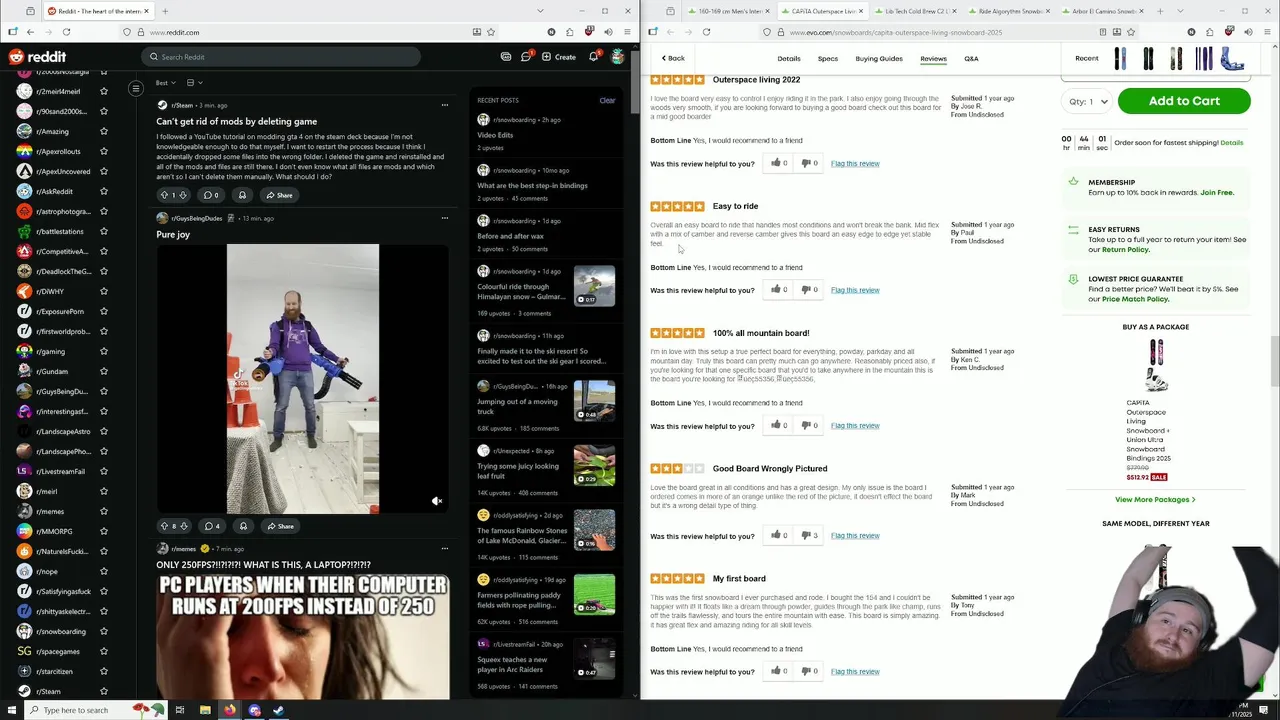The image size is (1280, 720).
Task: Open the feed view layout dropdown
Action: pyautogui.click(x=194, y=83)
